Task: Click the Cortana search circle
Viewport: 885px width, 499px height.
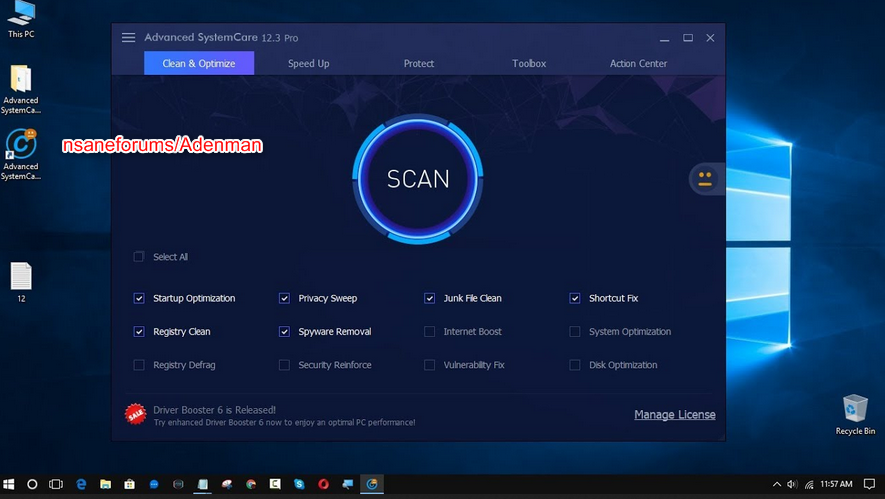Action: (x=32, y=484)
